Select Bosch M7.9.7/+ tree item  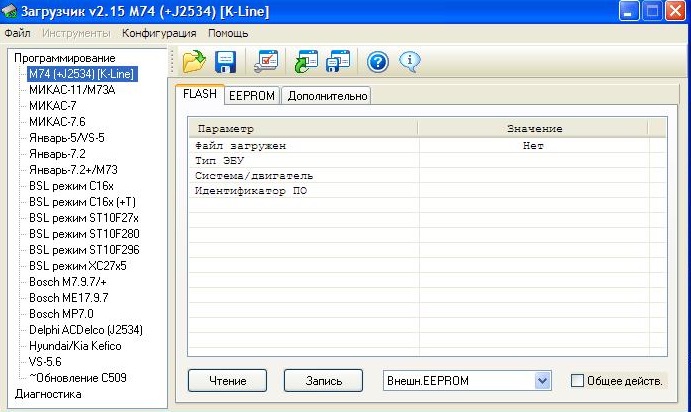tap(68, 282)
